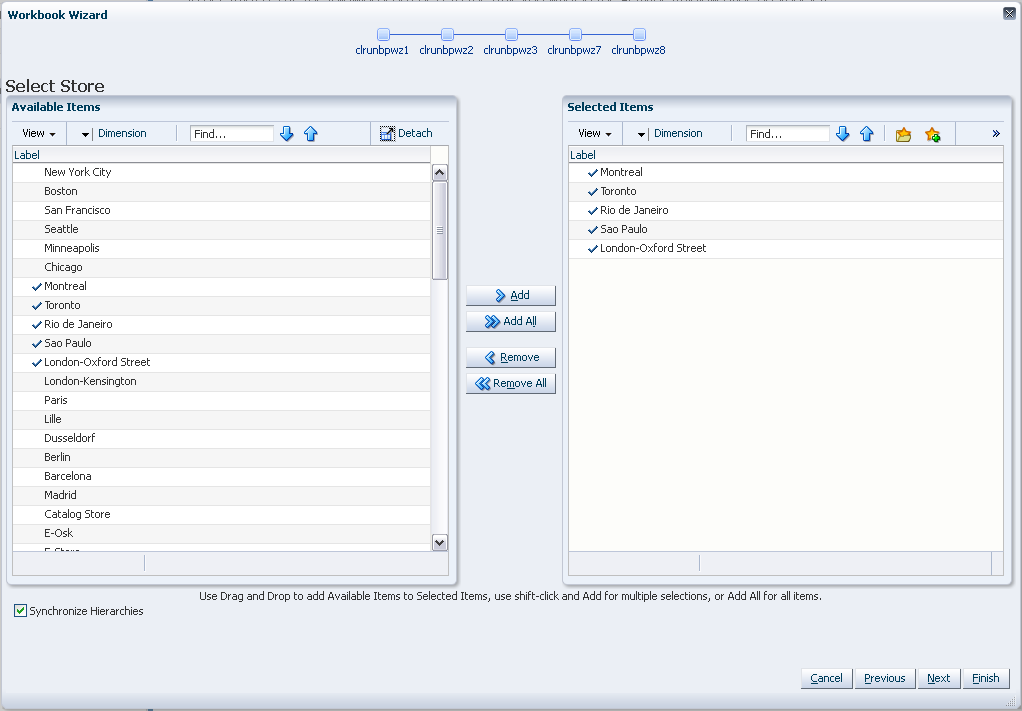Close the Workbook Wizard dialog
This screenshot has width=1022, height=711.
[x=1009, y=14]
